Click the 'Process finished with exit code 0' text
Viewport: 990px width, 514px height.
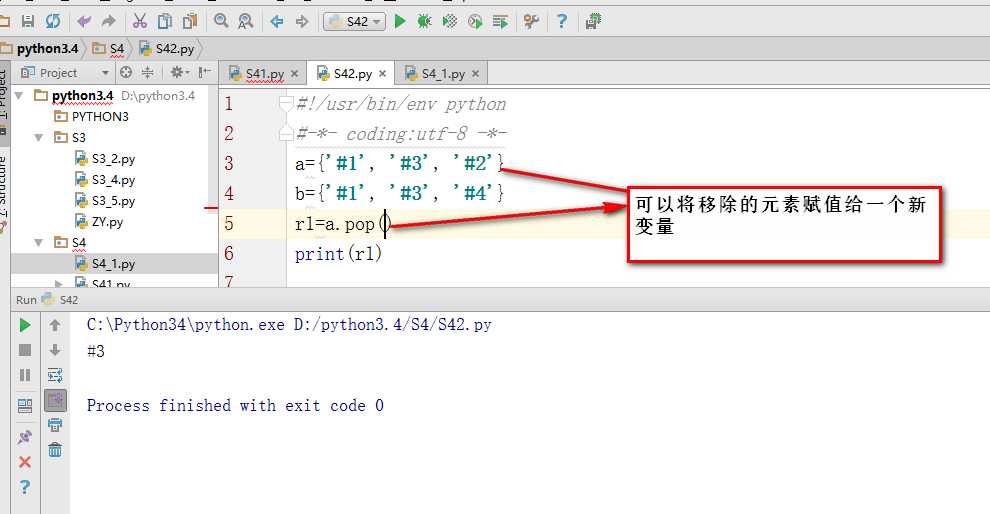(x=235, y=405)
